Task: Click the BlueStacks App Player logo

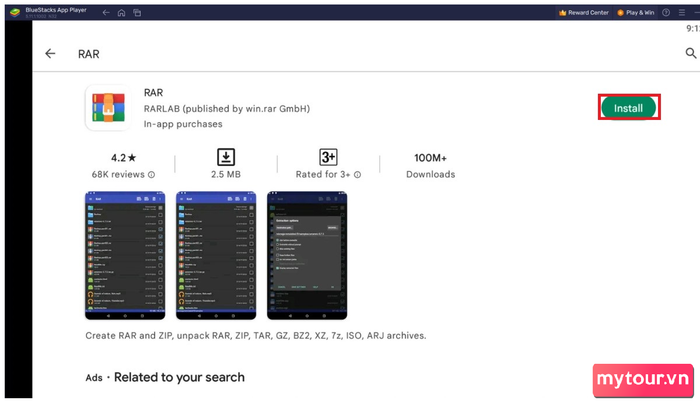Action: [15, 13]
